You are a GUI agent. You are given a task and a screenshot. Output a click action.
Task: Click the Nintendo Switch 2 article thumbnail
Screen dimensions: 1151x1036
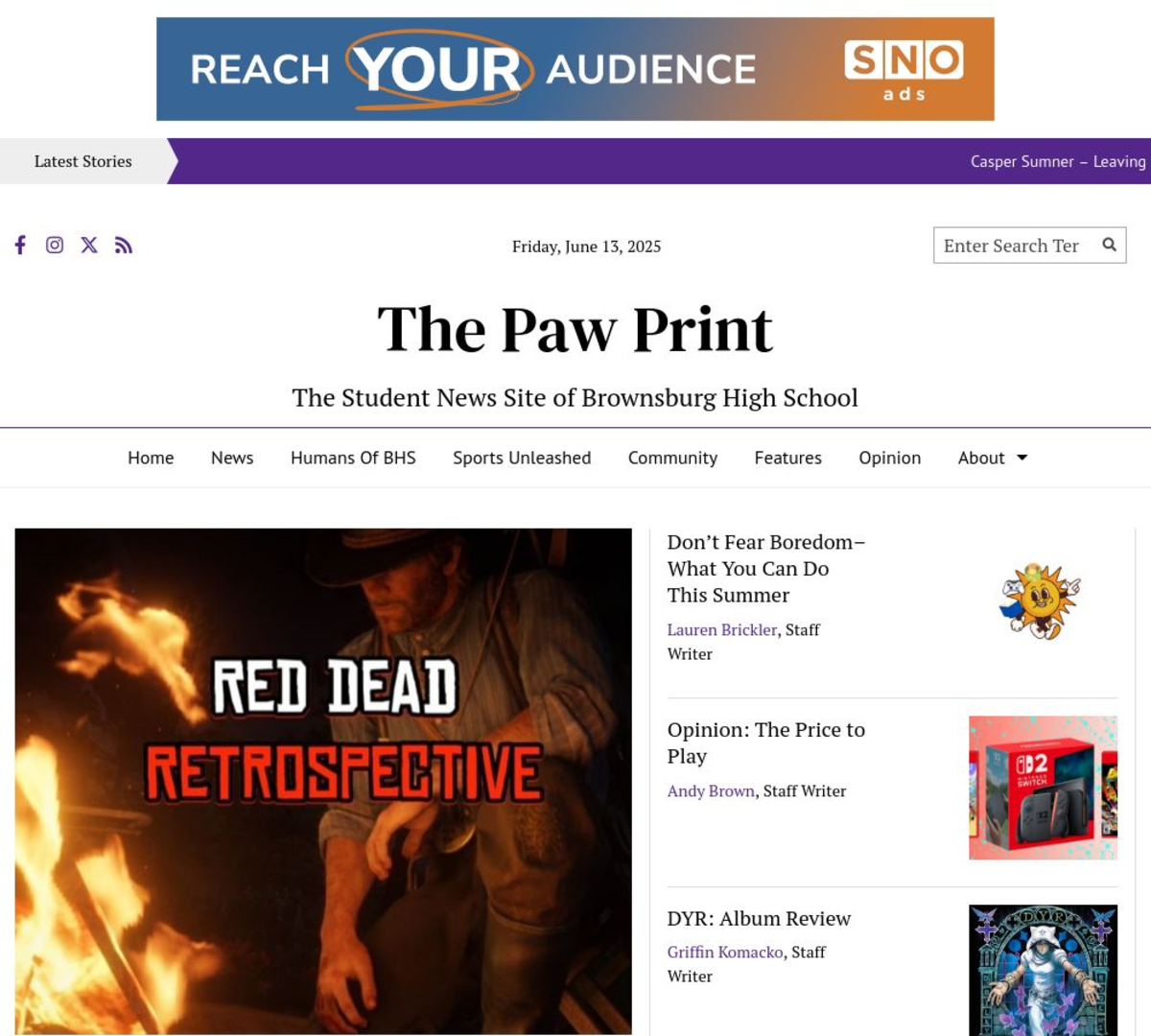point(1043,788)
